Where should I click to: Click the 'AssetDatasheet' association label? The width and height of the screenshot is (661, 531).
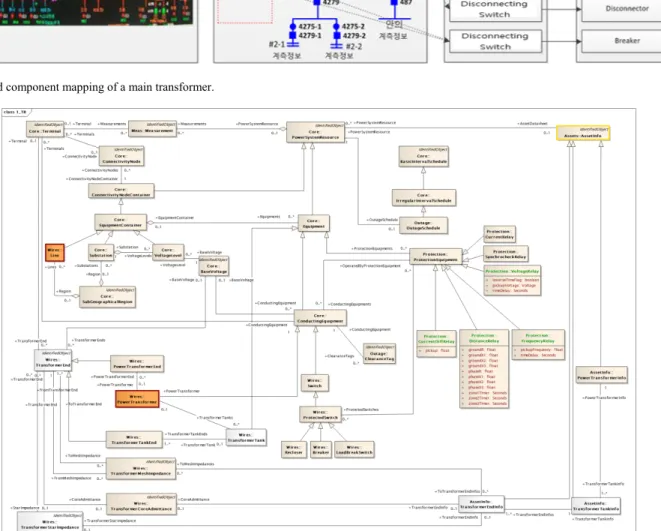point(532,123)
